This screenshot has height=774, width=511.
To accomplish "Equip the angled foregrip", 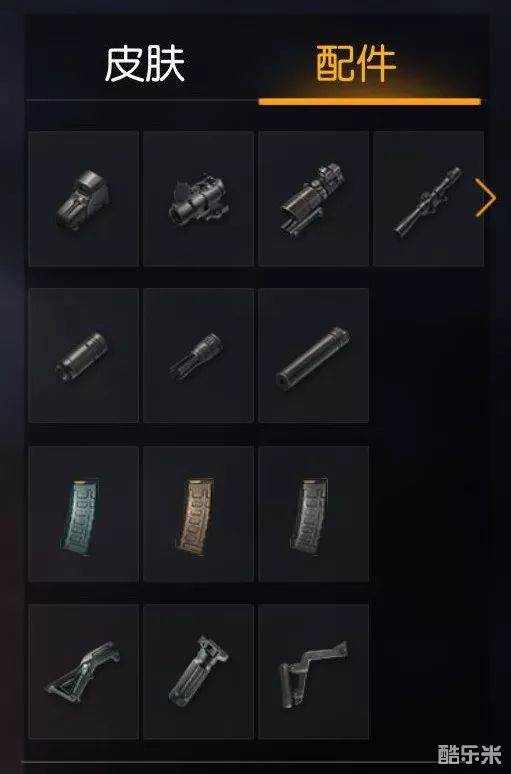I will [83, 671].
